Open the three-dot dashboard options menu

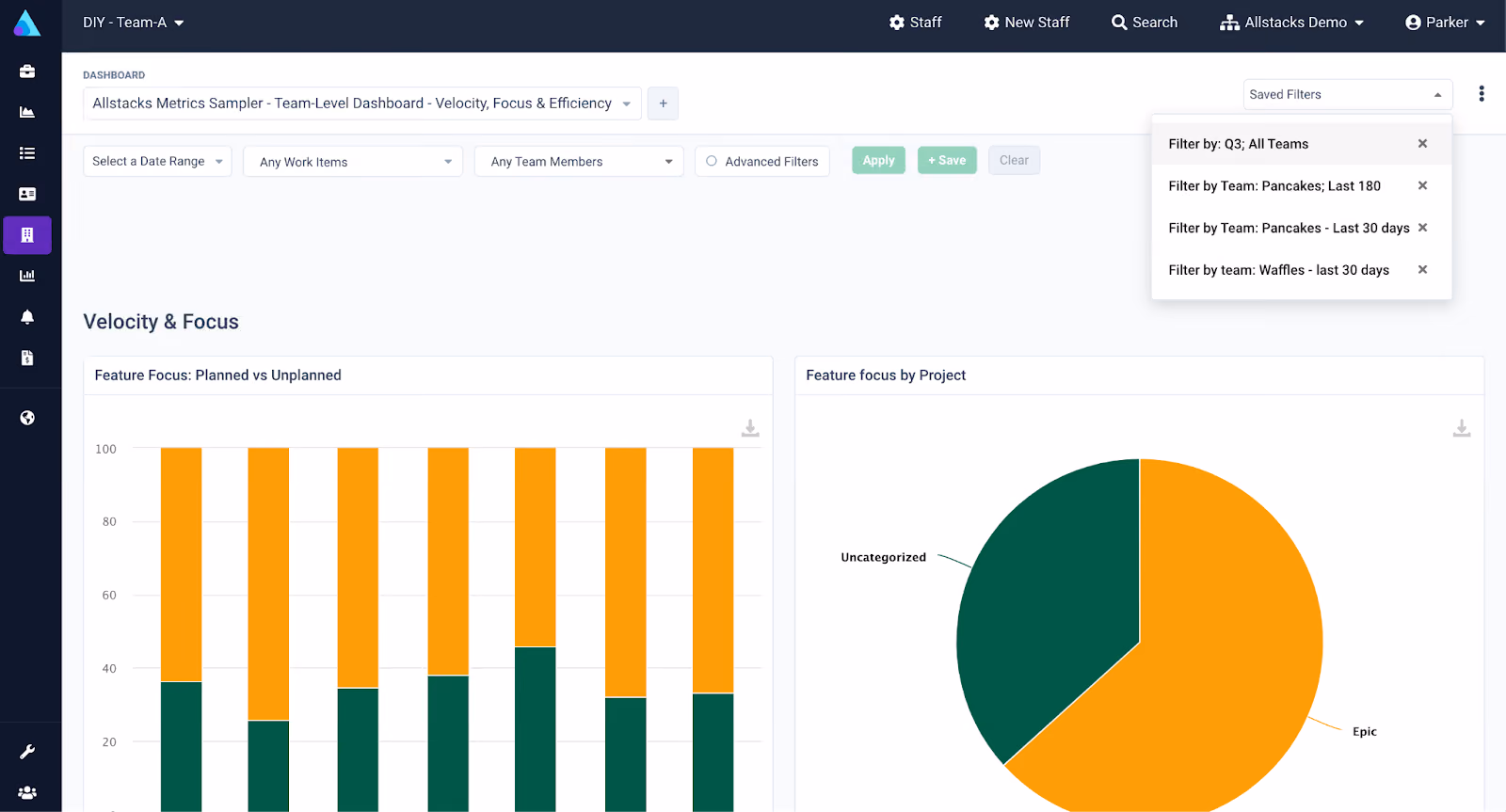[1482, 94]
